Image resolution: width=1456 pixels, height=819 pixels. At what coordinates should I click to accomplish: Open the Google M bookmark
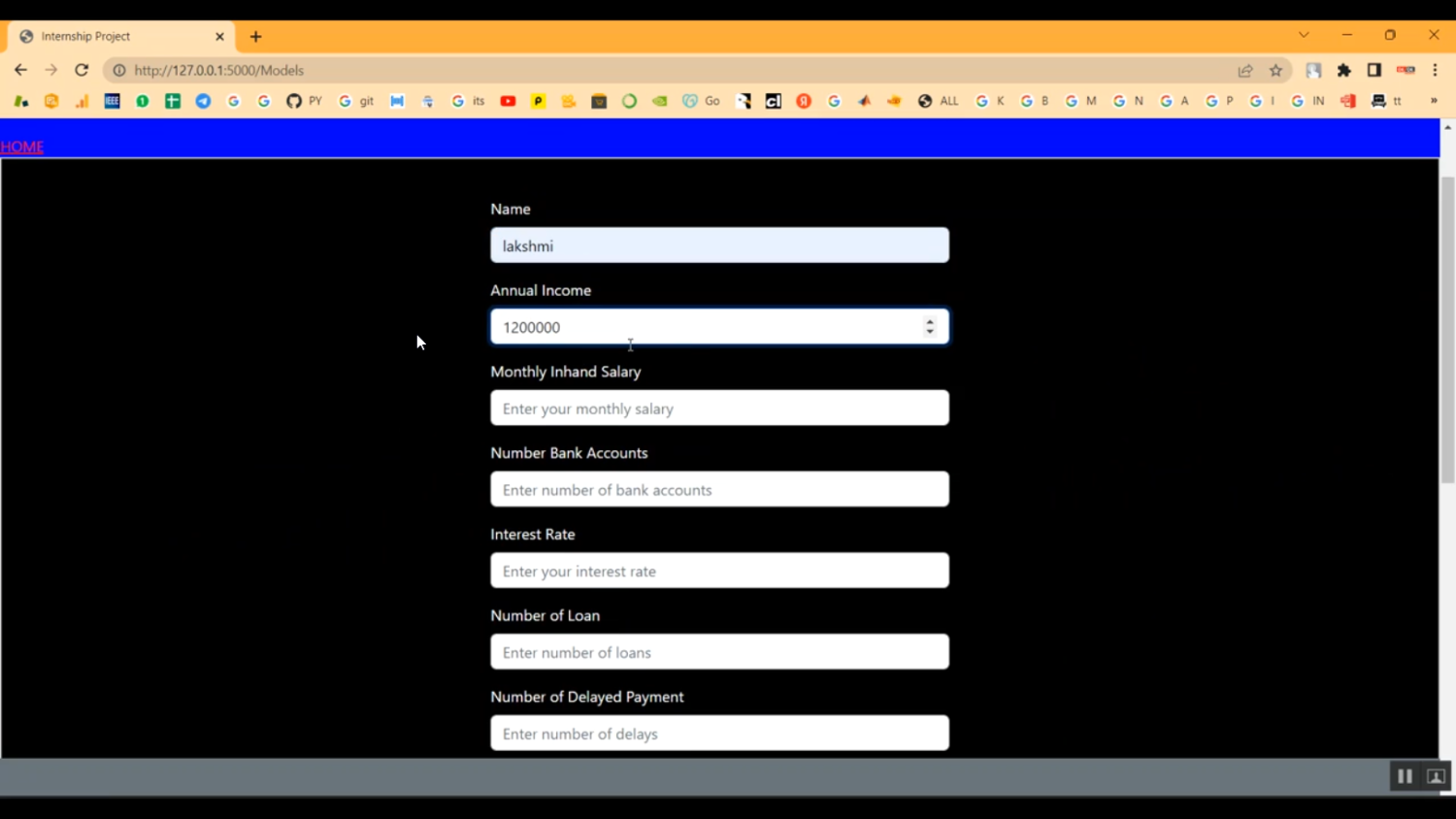(x=1080, y=101)
